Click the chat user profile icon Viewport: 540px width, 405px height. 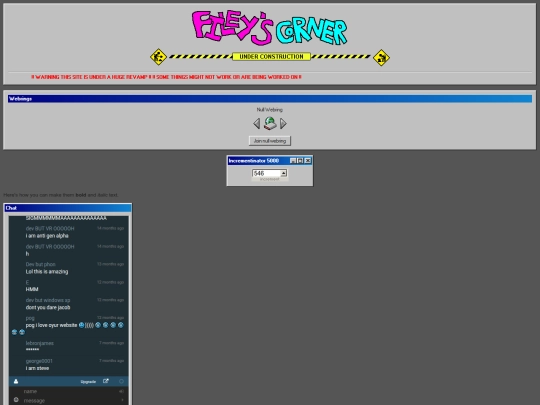[x=16, y=381]
